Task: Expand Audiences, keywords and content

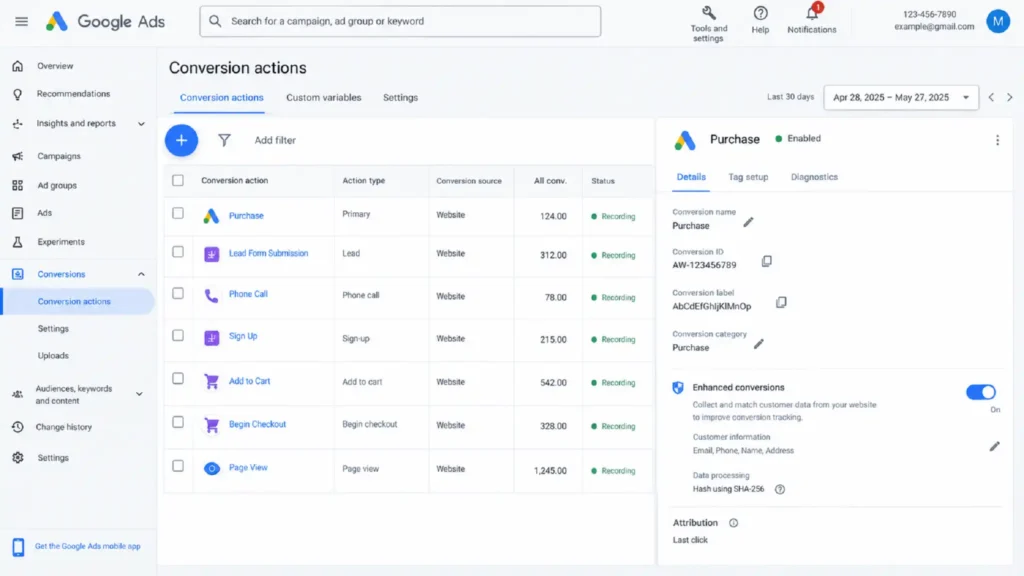Action: click(x=139, y=394)
